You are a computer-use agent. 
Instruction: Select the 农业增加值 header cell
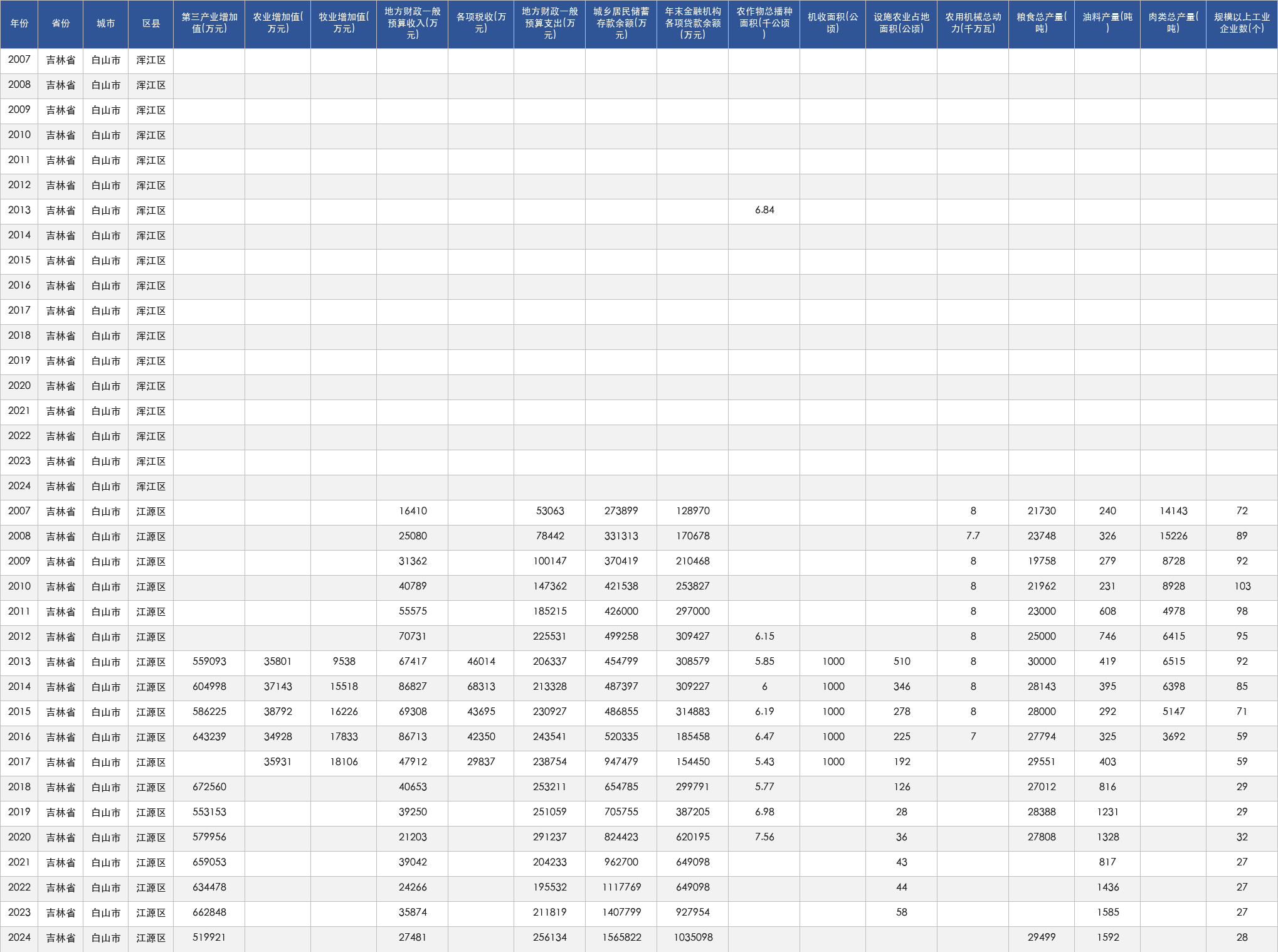pos(278,24)
